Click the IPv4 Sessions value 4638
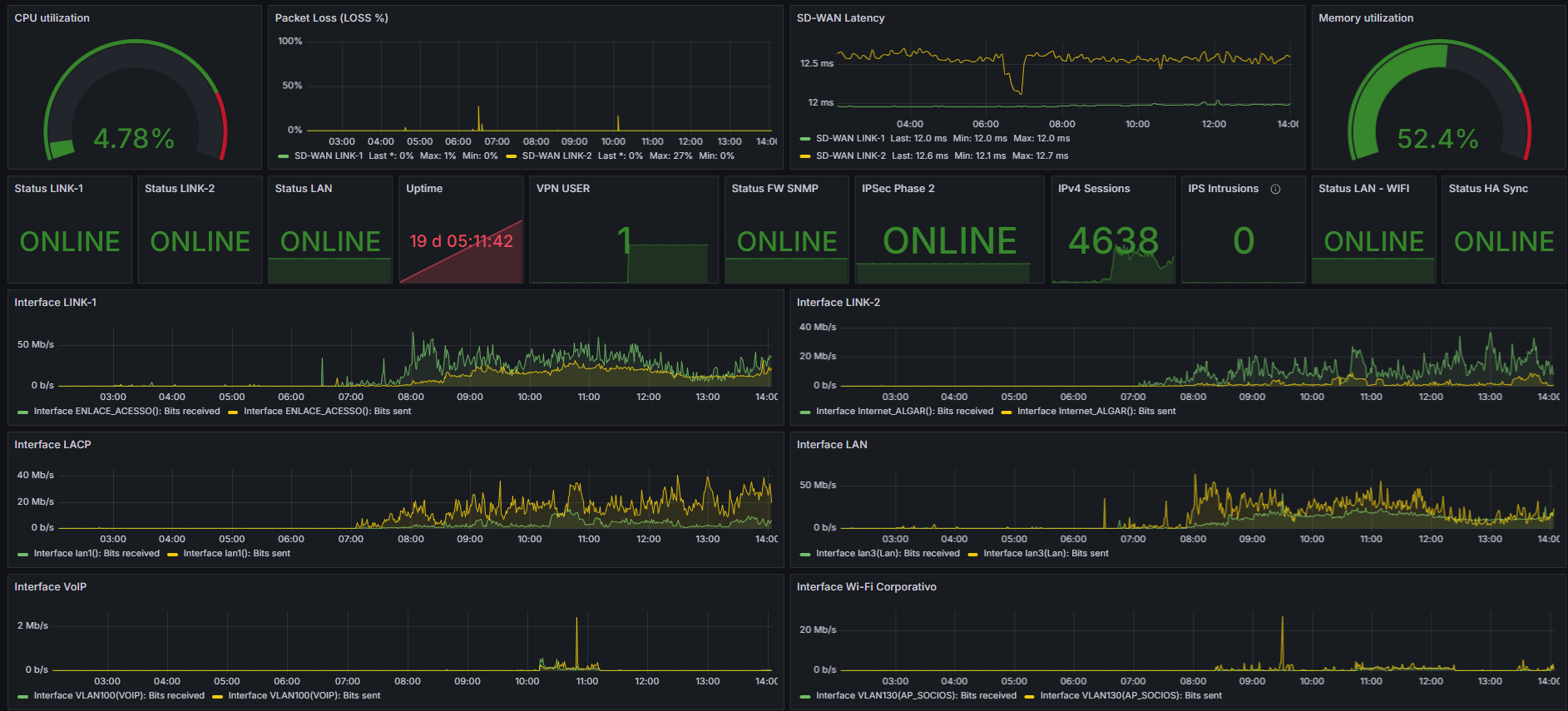1568x711 pixels. 1113,241
